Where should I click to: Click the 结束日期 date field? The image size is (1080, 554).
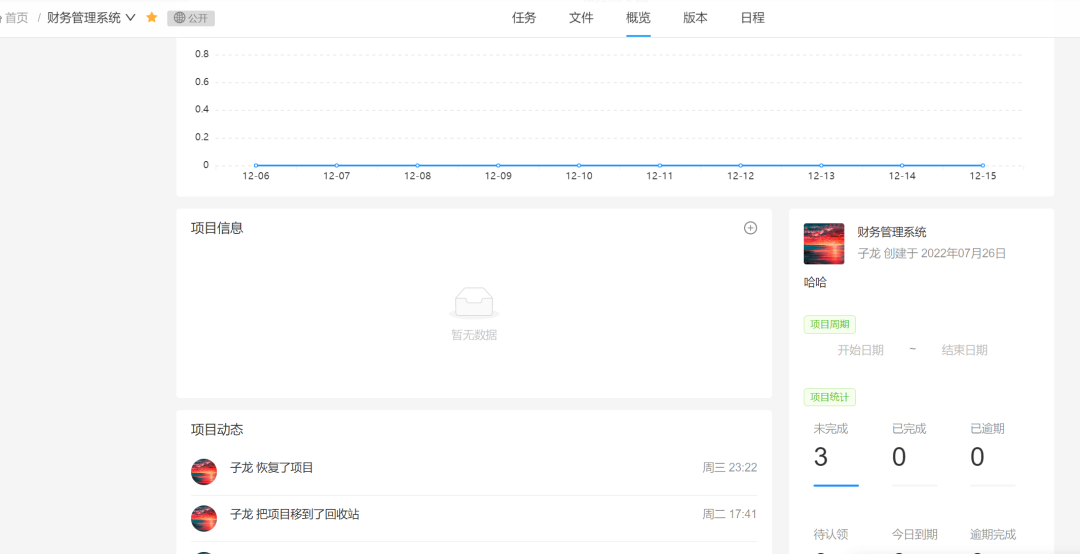click(964, 350)
